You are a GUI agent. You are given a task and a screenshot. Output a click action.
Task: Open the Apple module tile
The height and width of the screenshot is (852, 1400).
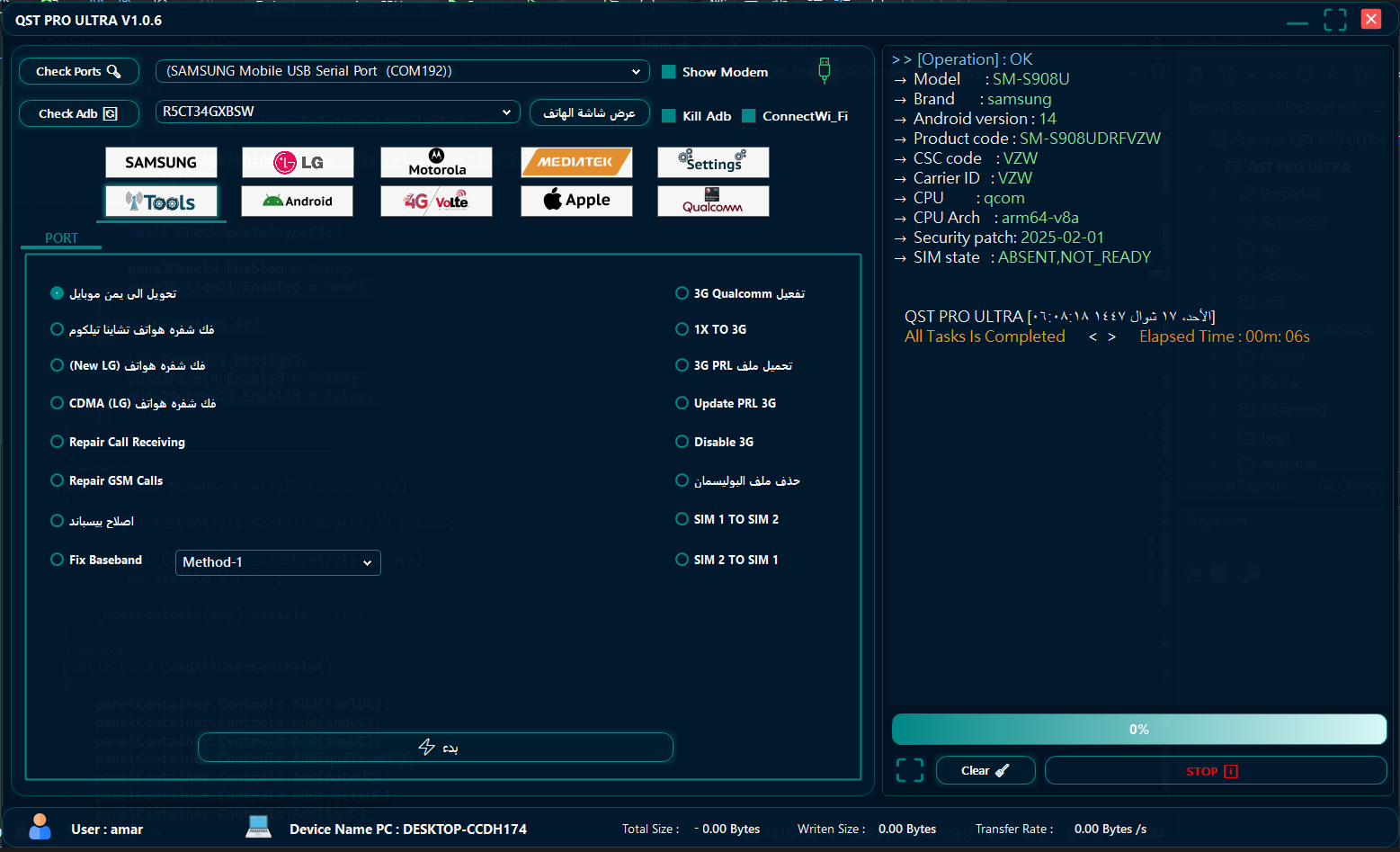coord(576,202)
